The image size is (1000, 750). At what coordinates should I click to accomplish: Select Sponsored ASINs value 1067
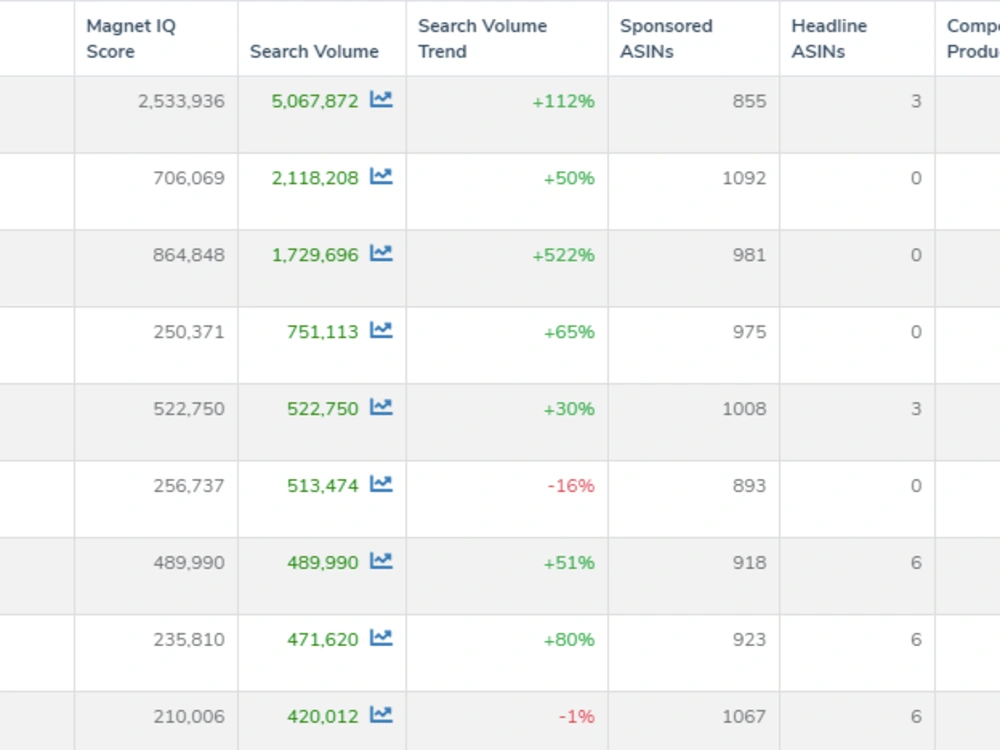(744, 717)
